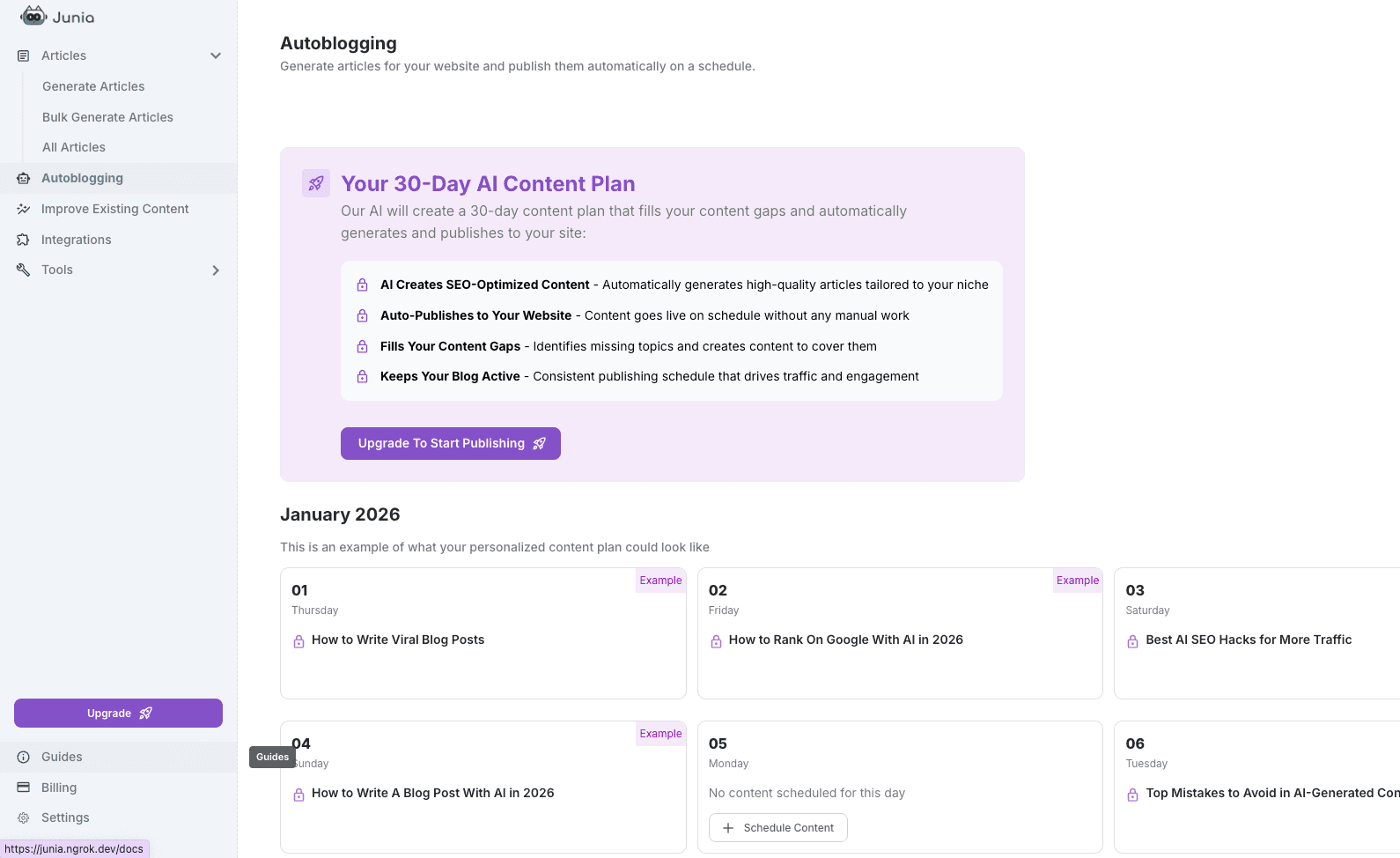Screen dimensions: 1400x858
Task: Click Schedule Content for Monday the 5th
Action: (777, 827)
